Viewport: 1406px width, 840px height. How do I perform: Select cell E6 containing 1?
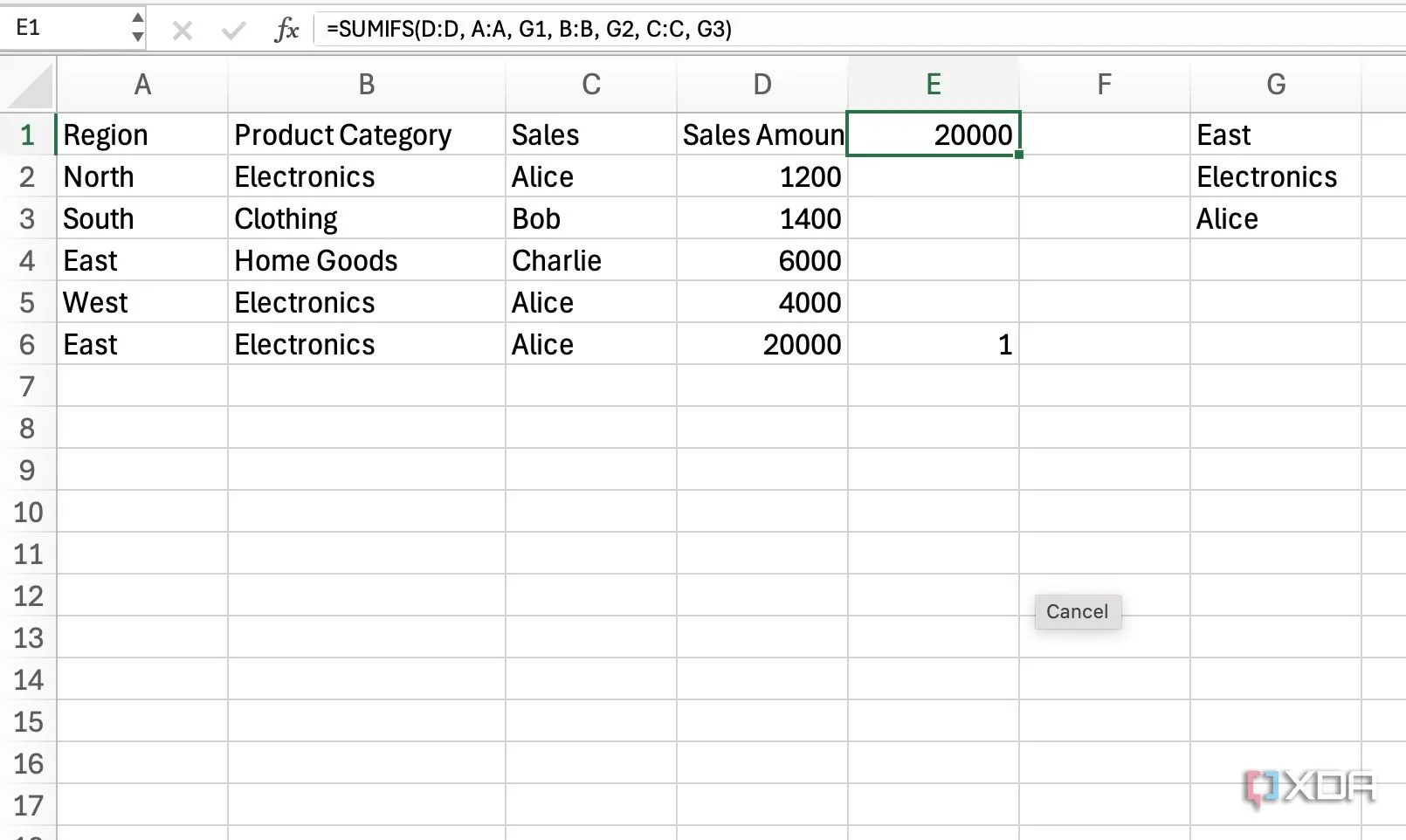coord(933,345)
